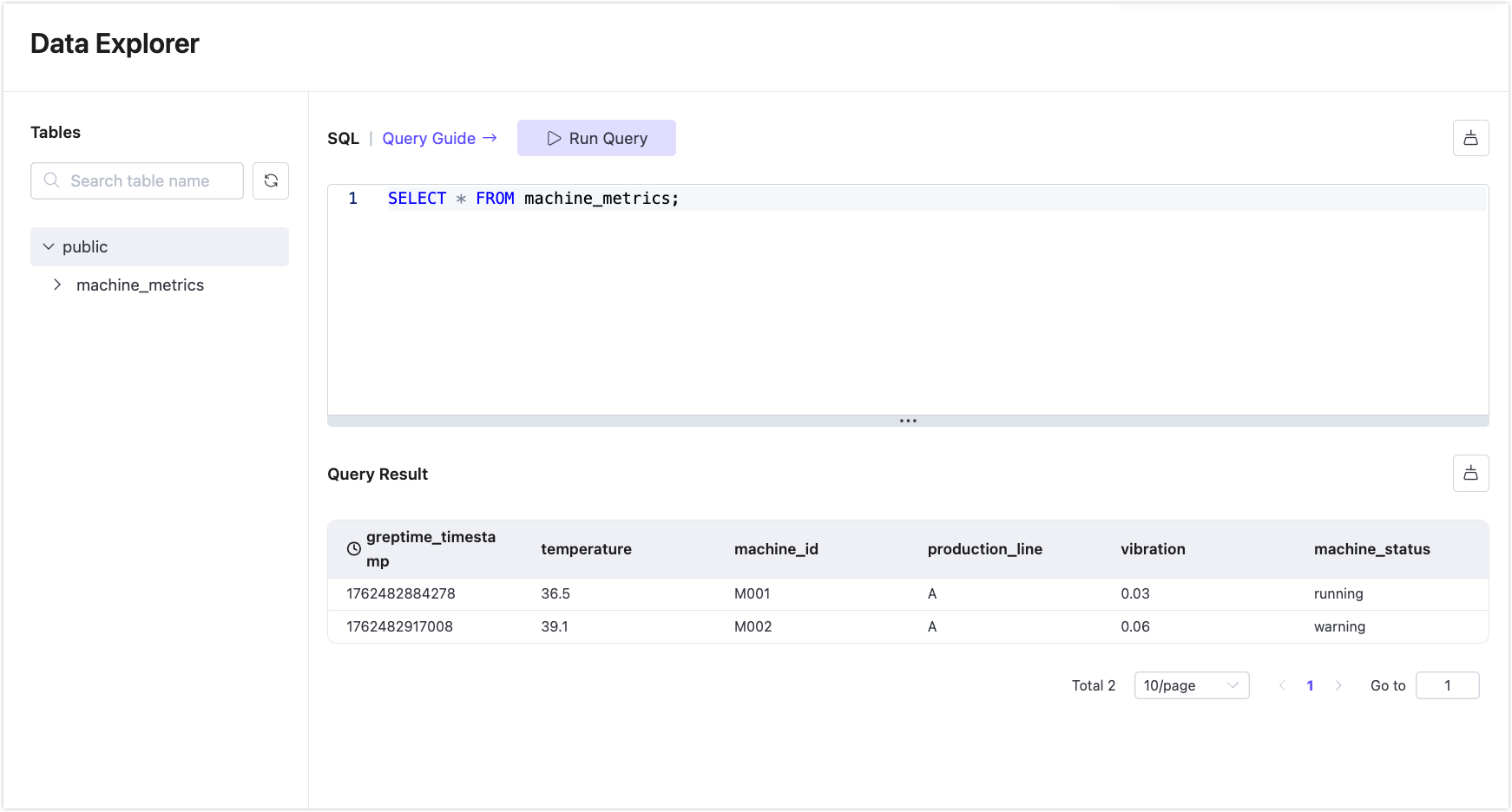Open the 10/page page-size dropdown
Screen dimensions: 1512x812
[1191, 685]
